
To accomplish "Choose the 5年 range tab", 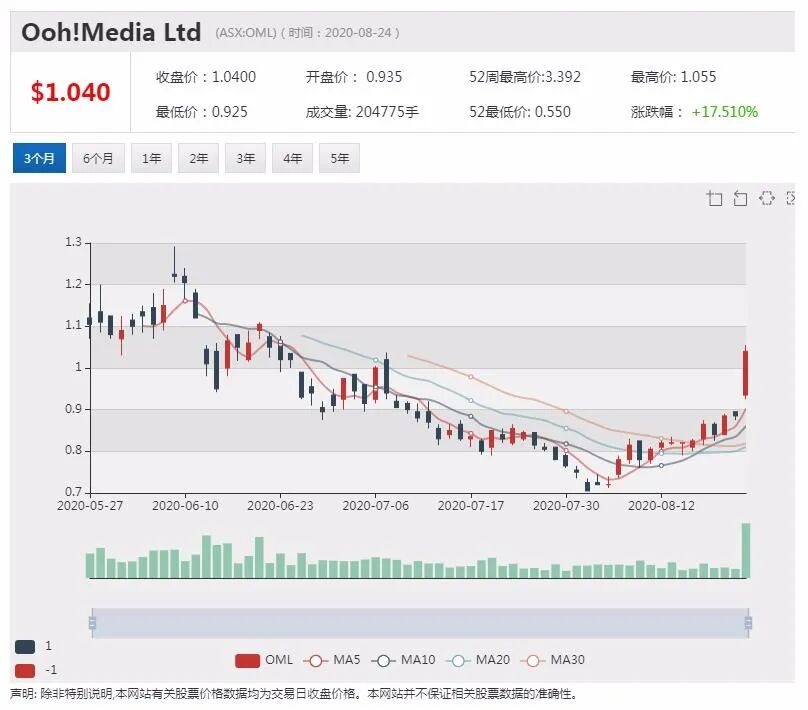I will coord(339,158).
